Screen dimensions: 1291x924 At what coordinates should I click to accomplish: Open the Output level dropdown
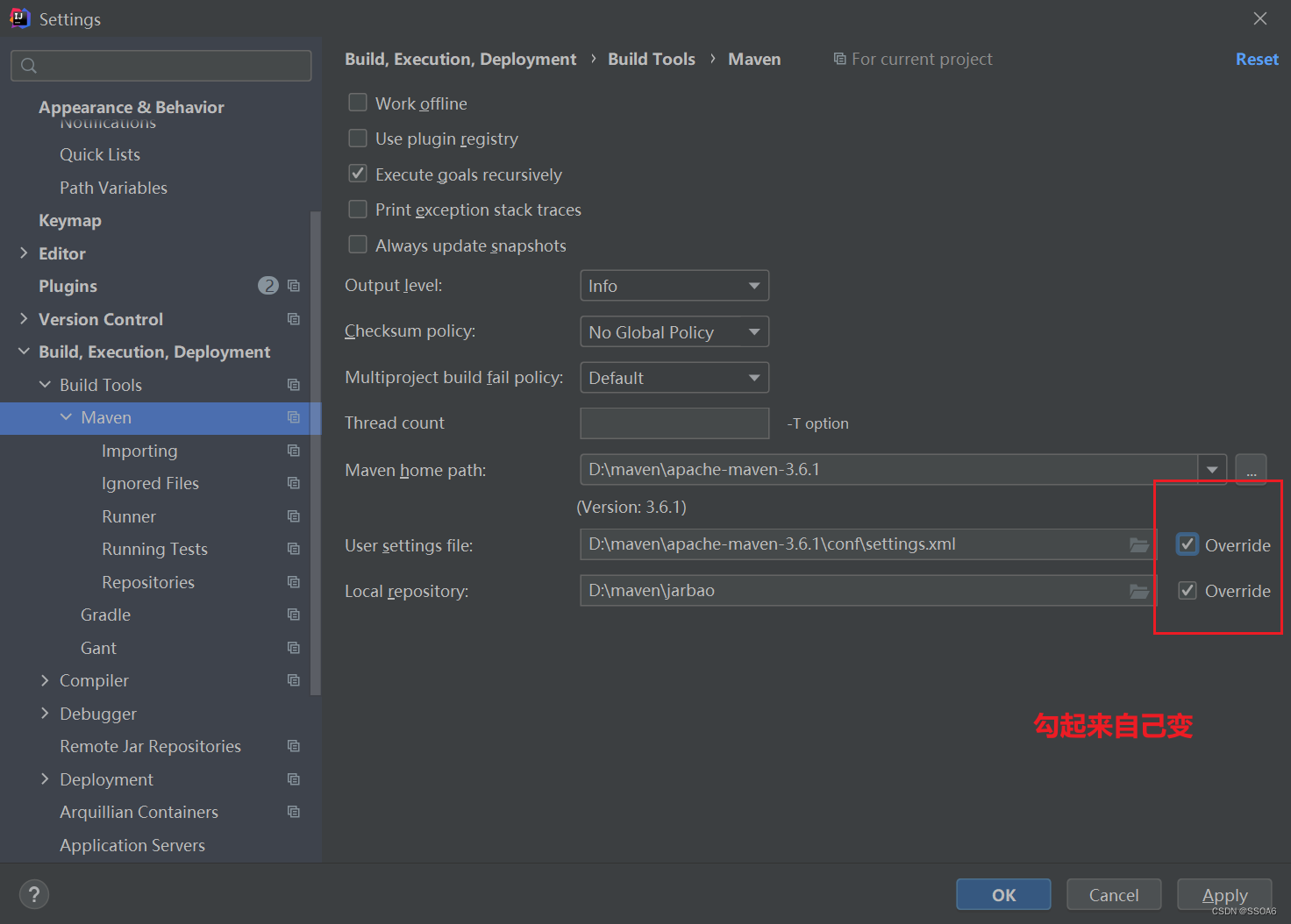674,286
